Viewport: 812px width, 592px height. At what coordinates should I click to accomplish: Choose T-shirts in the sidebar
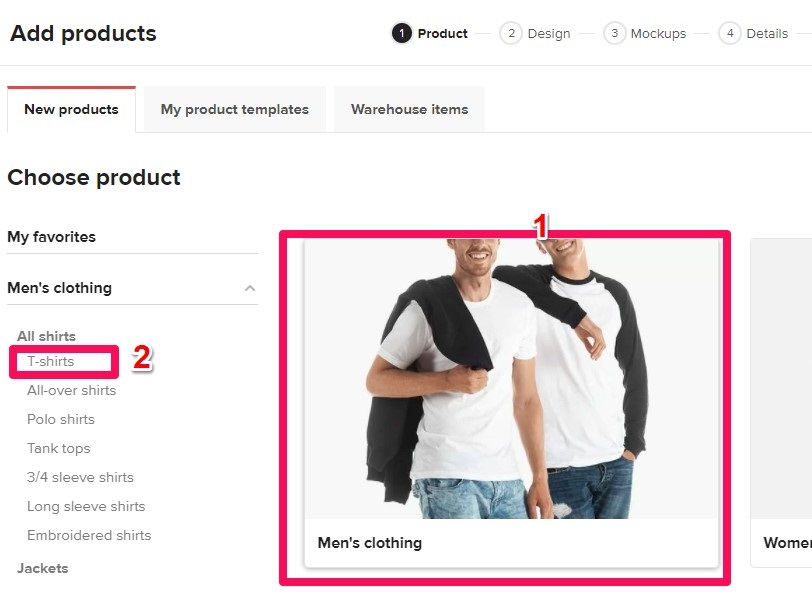point(51,361)
